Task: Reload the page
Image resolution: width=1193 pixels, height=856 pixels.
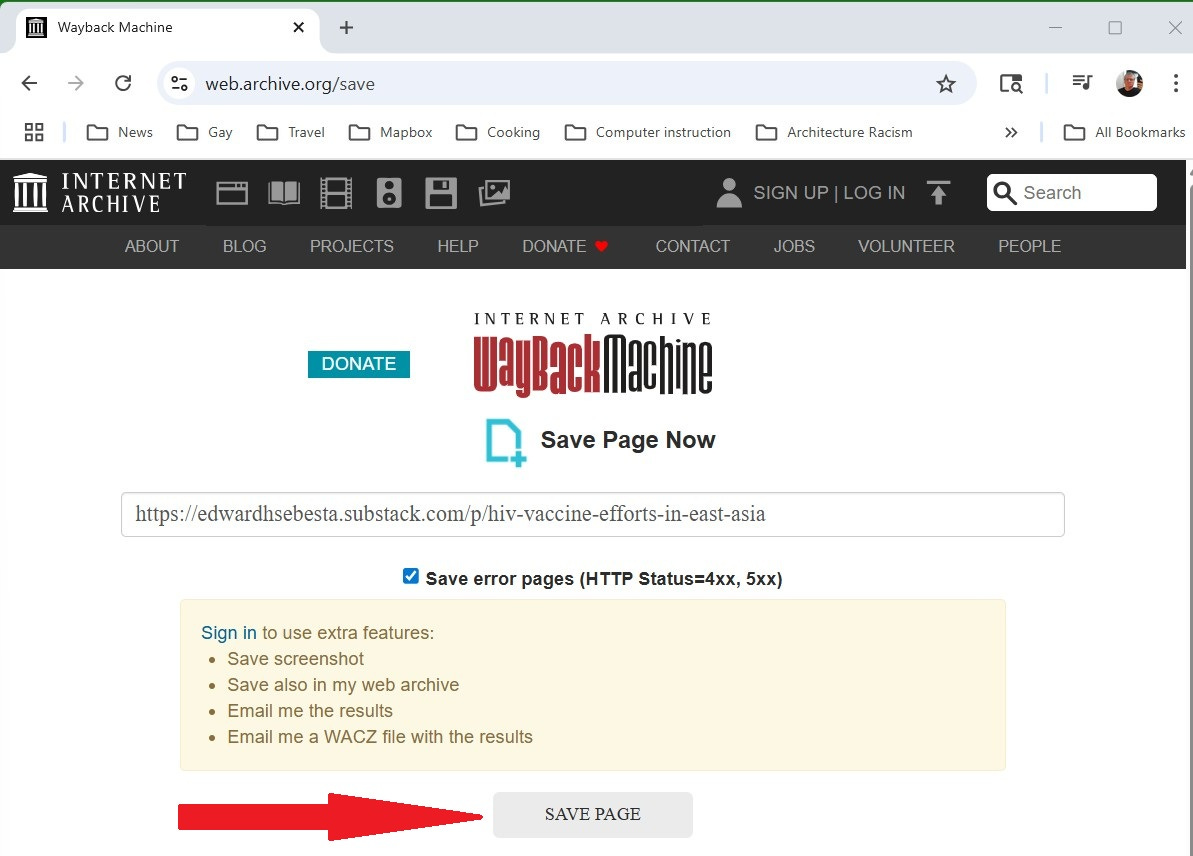Action: 123,83
